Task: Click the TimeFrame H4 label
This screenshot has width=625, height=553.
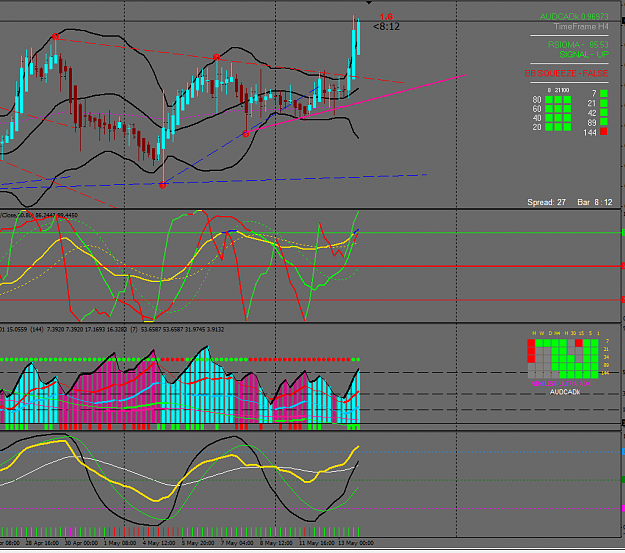Action: 581,27
